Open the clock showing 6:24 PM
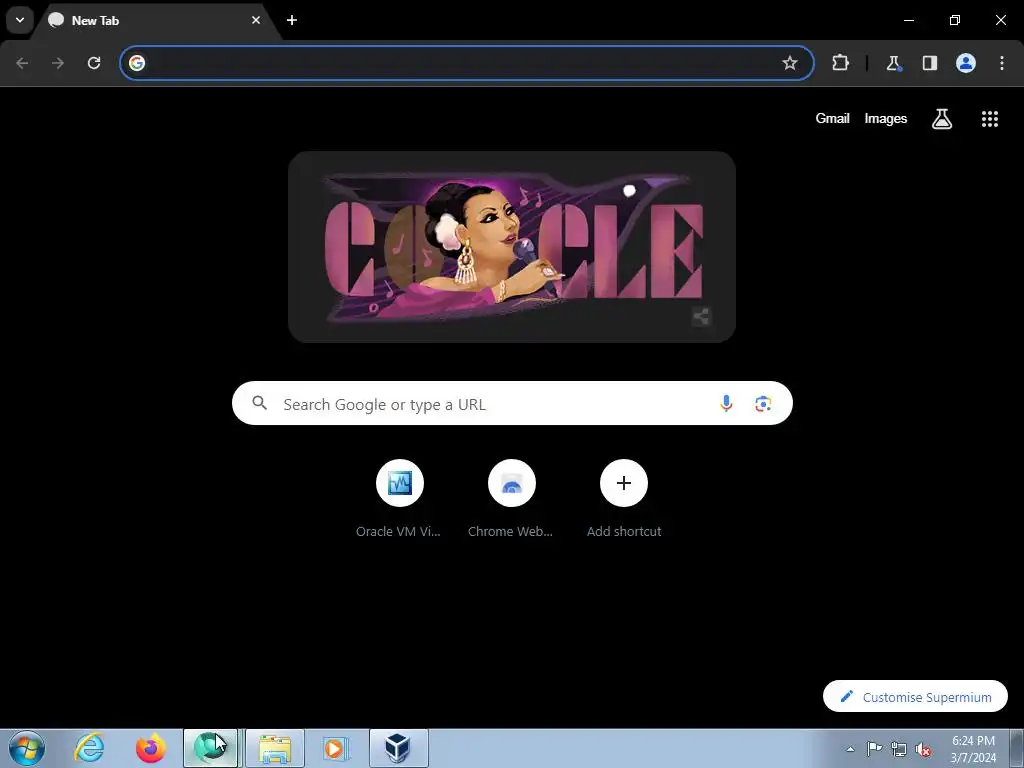This screenshot has width=1024, height=768. tap(973, 749)
